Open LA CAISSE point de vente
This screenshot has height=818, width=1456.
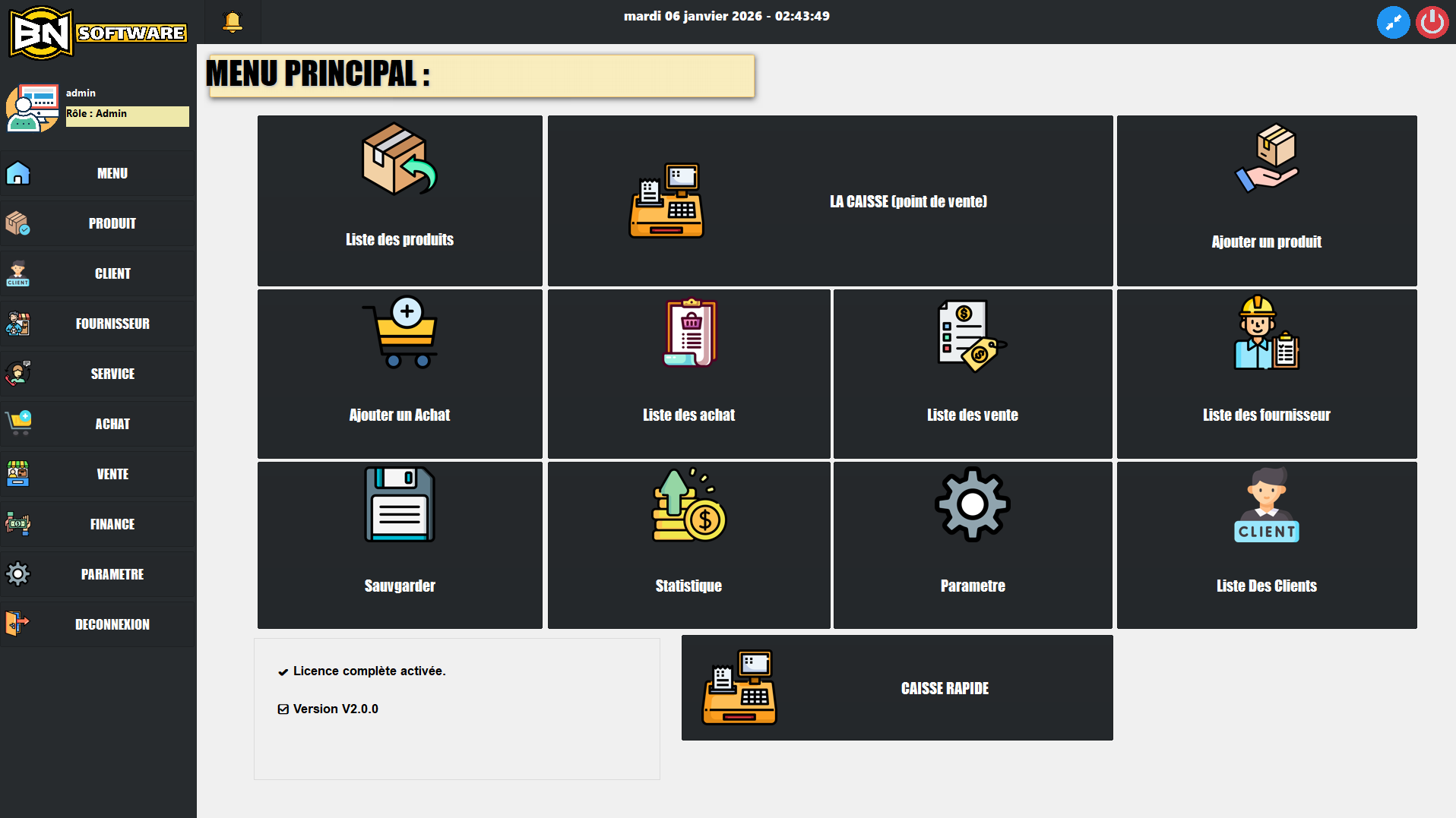(x=830, y=201)
